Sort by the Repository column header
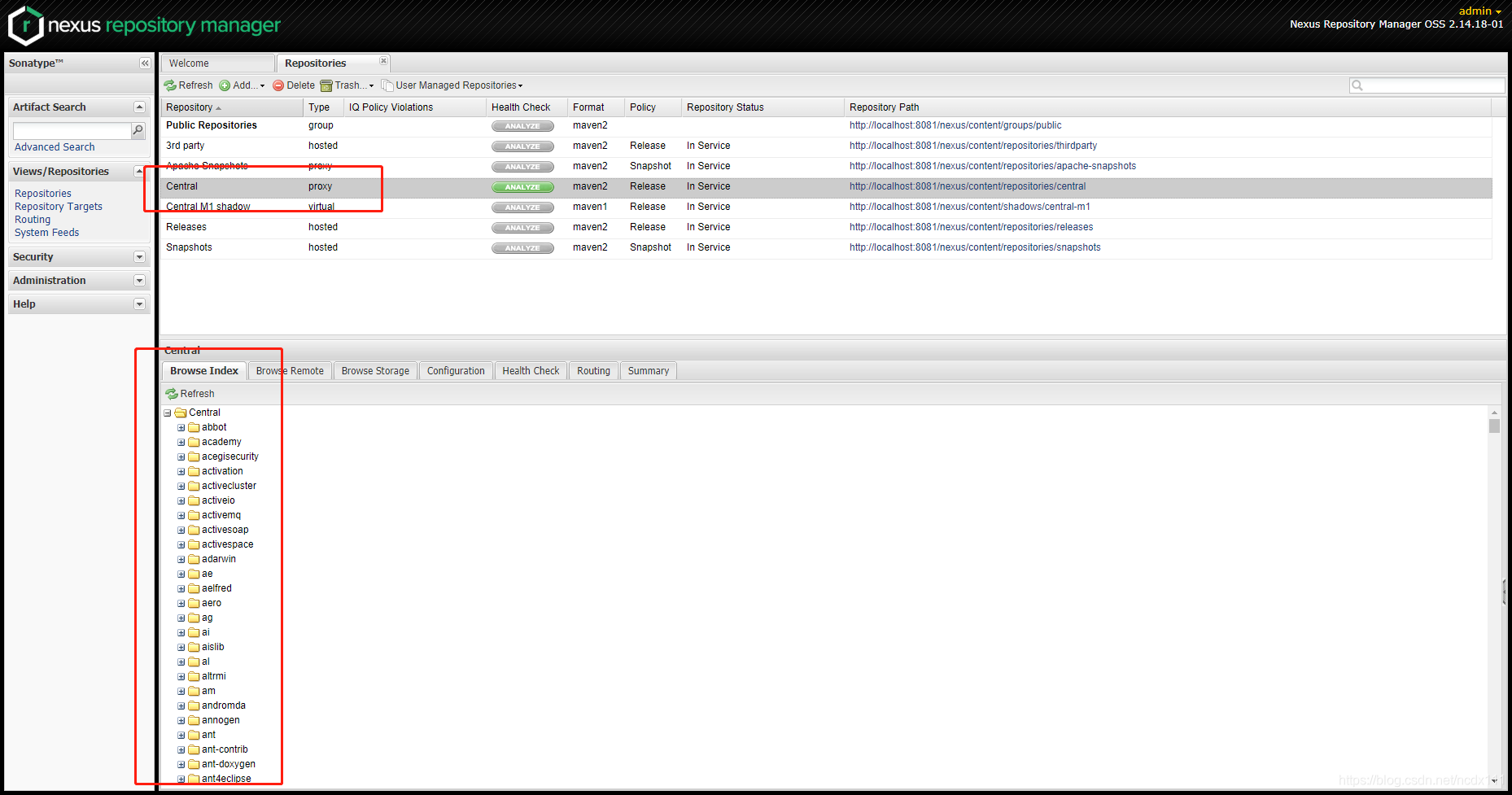The image size is (1512, 795). pos(232,107)
